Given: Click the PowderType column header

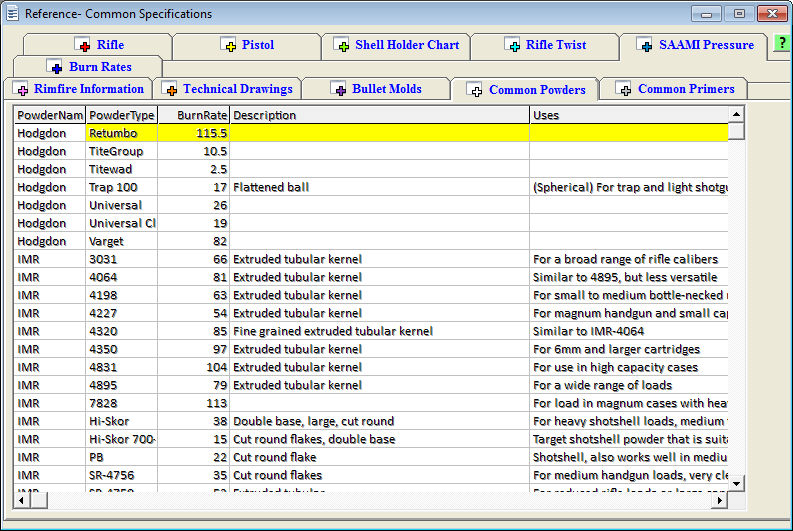Looking at the screenshot, I should (122, 115).
